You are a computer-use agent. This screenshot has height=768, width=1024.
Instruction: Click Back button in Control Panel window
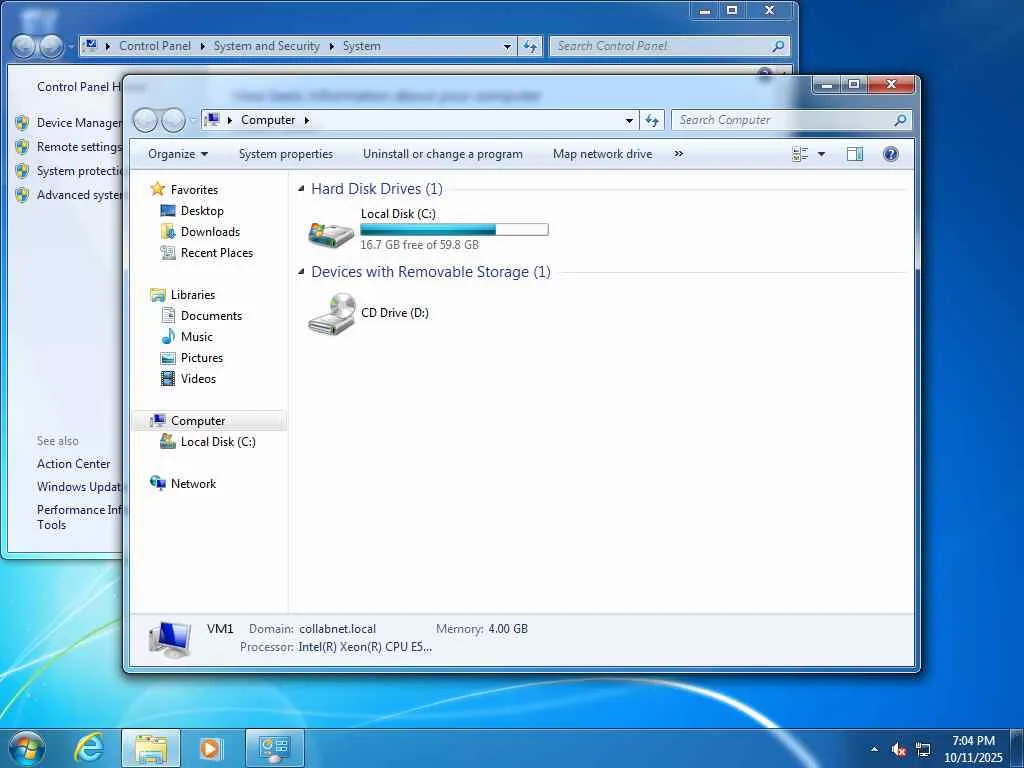coord(24,46)
